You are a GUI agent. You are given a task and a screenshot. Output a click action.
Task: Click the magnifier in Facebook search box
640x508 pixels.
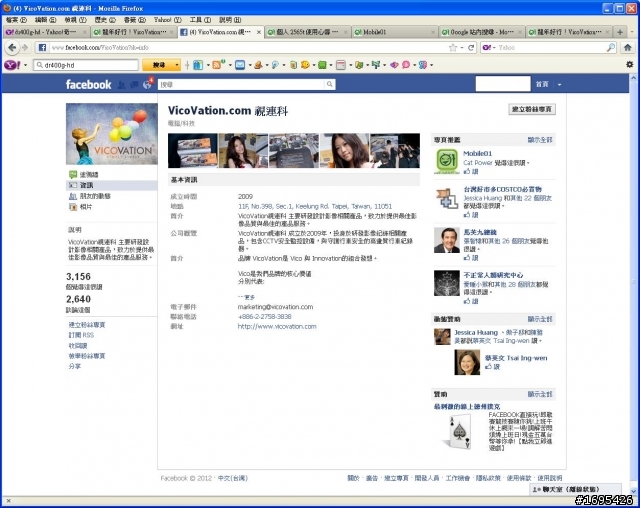coord(329,84)
